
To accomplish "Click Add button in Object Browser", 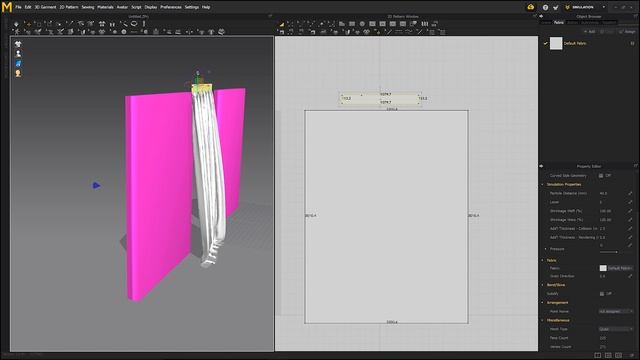I will click(589, 31).
